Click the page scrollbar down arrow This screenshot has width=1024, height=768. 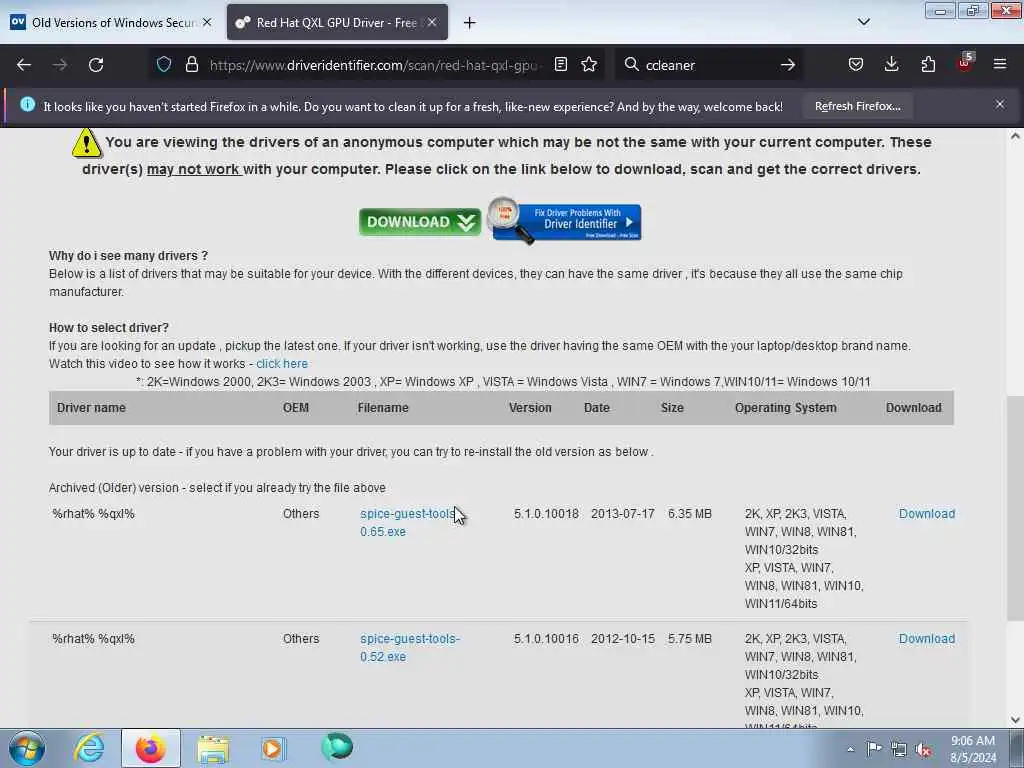1015,720
